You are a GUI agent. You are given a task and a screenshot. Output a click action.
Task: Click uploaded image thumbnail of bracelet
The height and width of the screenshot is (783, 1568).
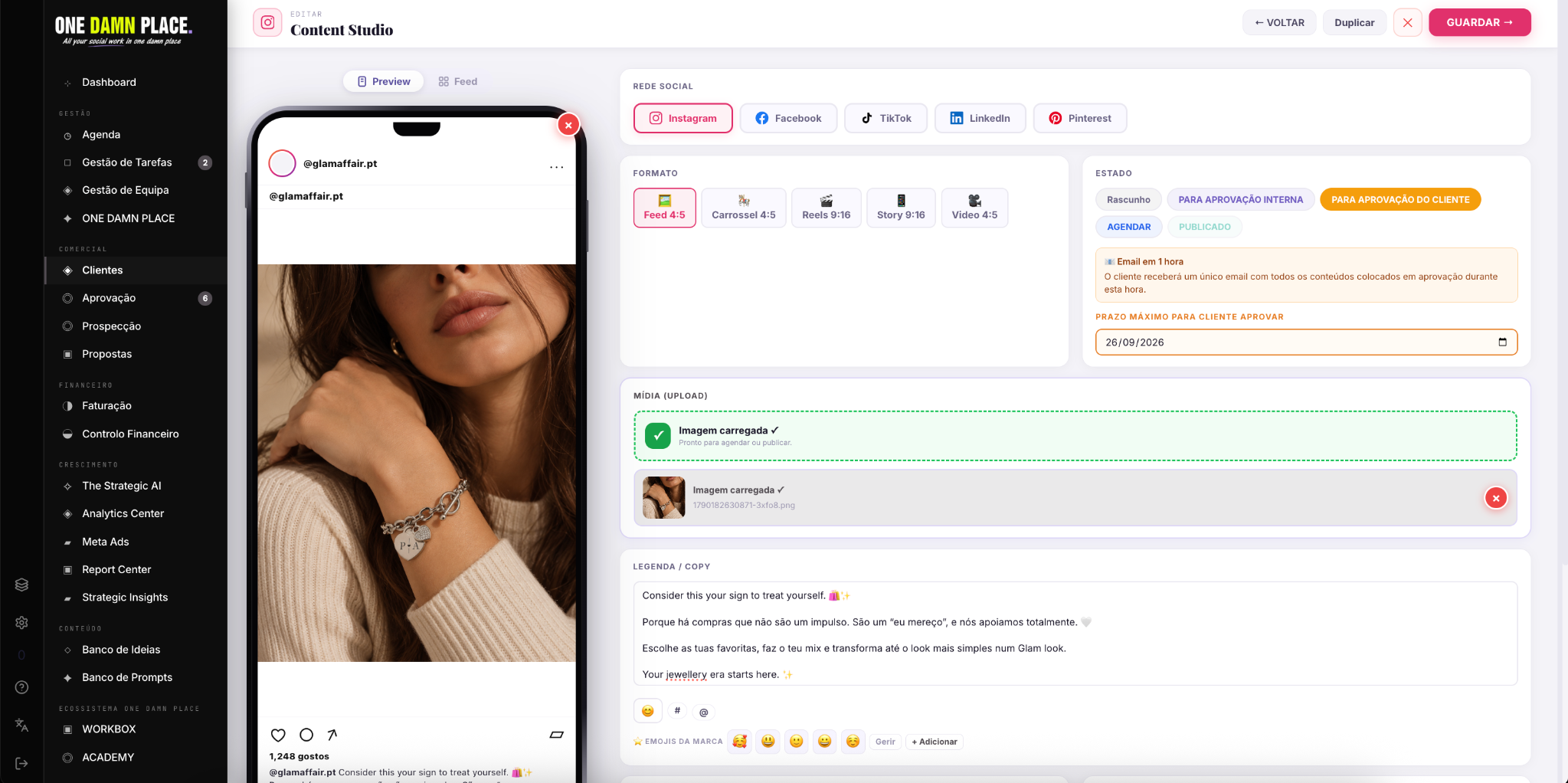coord(663,498)
